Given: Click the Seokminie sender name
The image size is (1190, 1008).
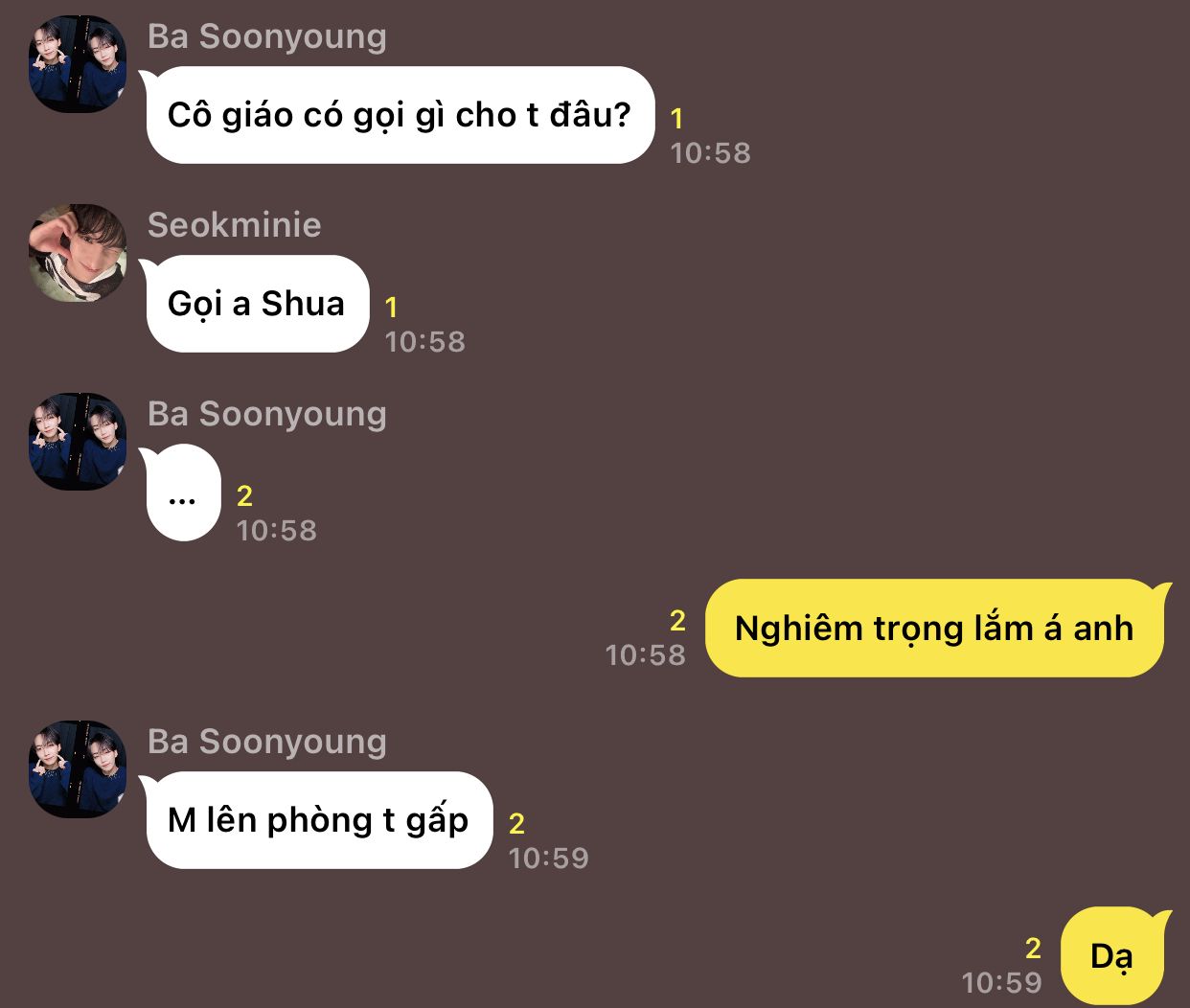Looking at the screenshot, I should pyautogui.click(x=235, y=225).
